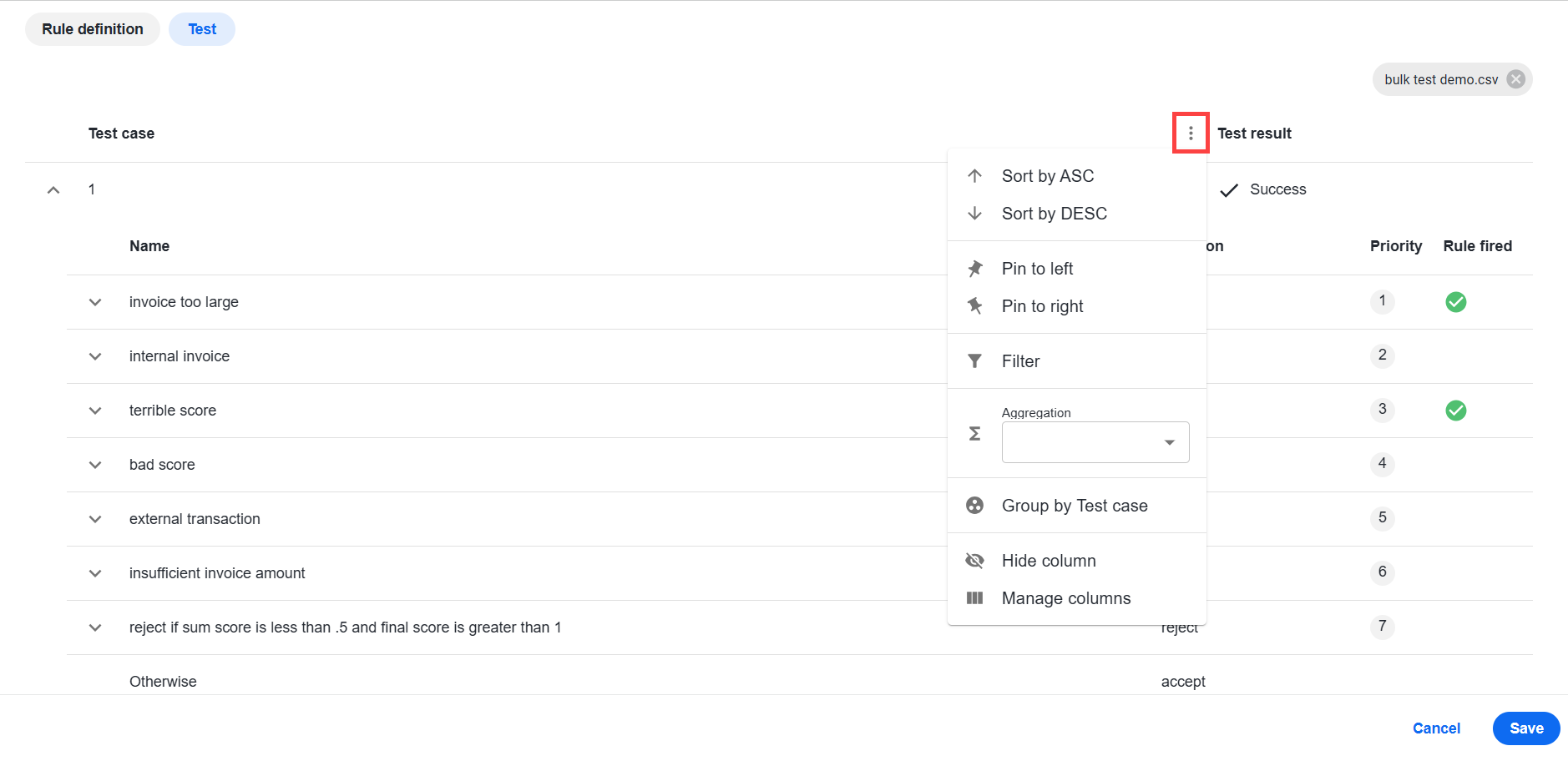Select Pin to right option
This screenshot has height=761, width=1568.
point(1077,306)
